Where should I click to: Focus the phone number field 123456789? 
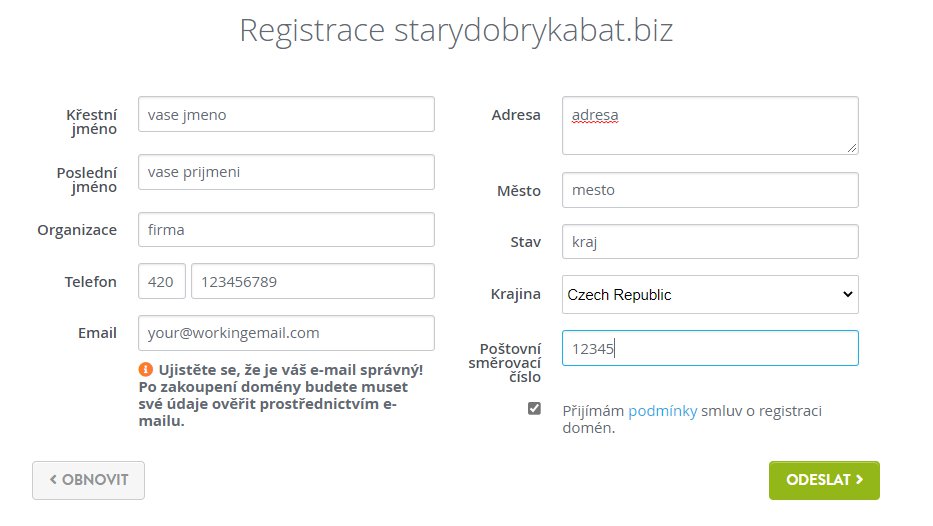pyautogui.click(x=312, y=281)
